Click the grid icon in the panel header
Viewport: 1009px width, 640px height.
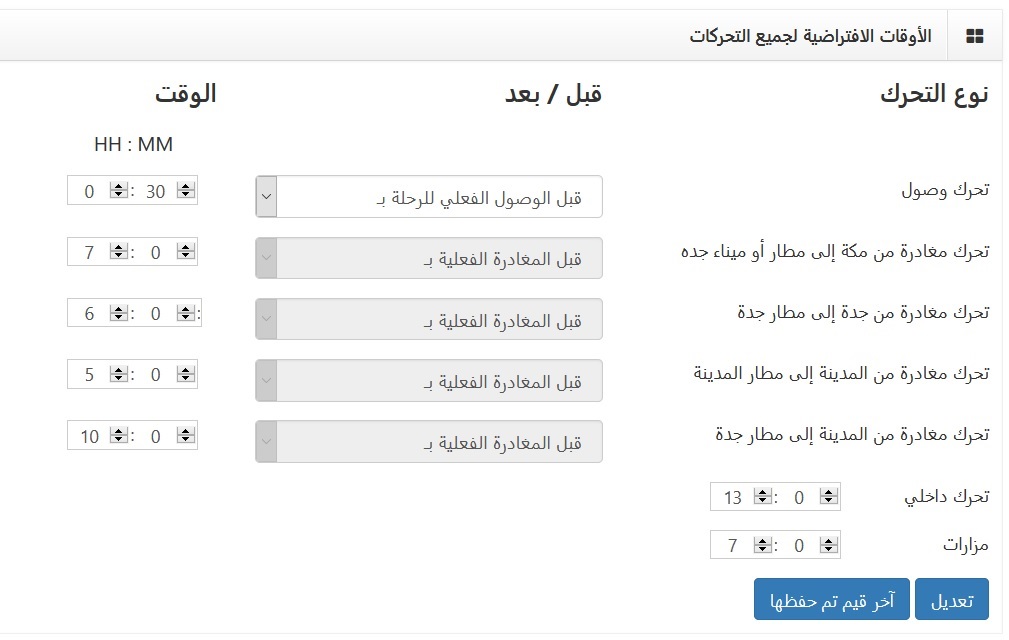tap(974, 37)
